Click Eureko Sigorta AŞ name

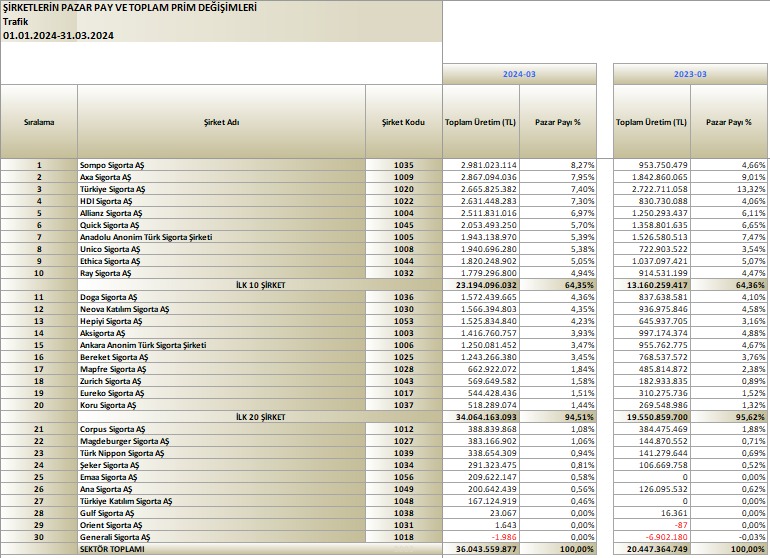[x=221, y=393]
